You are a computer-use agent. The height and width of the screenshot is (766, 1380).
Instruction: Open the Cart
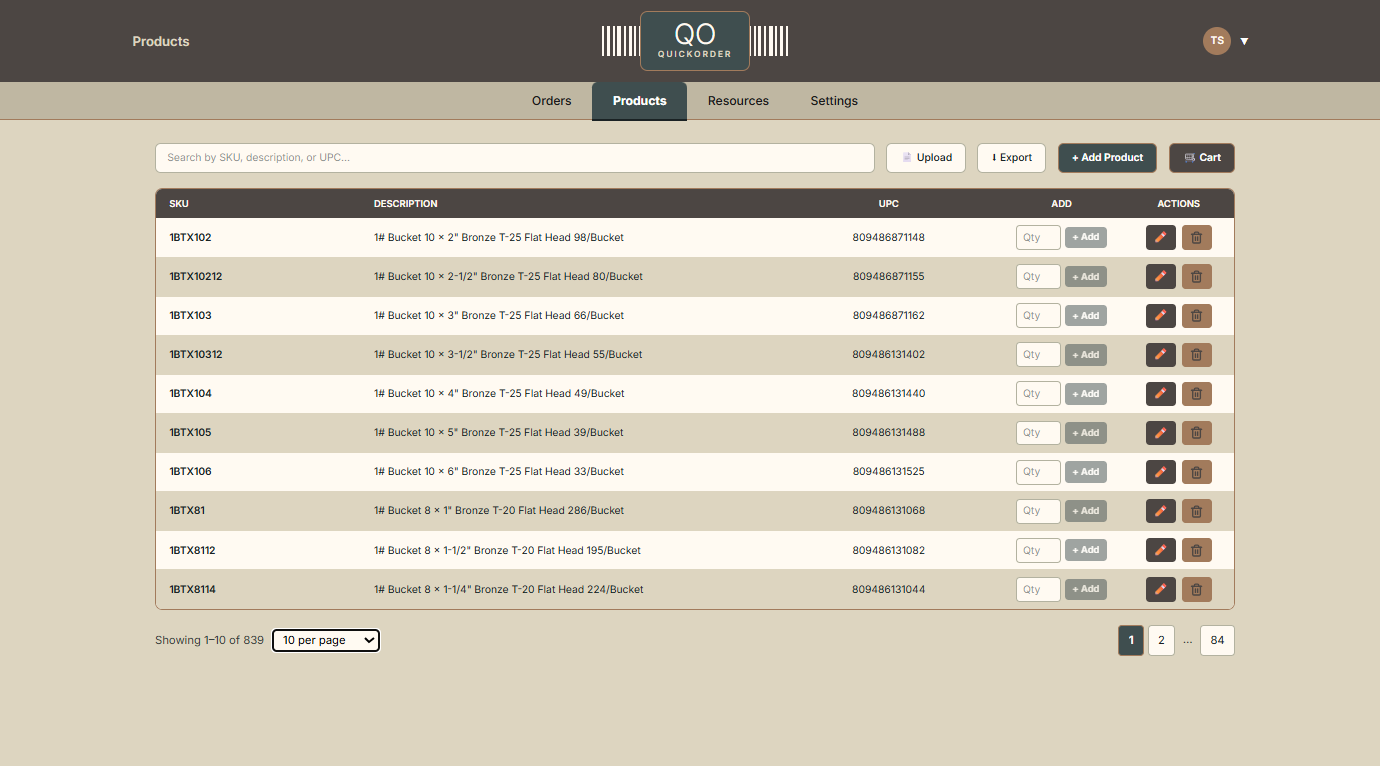click(1201, 158)
